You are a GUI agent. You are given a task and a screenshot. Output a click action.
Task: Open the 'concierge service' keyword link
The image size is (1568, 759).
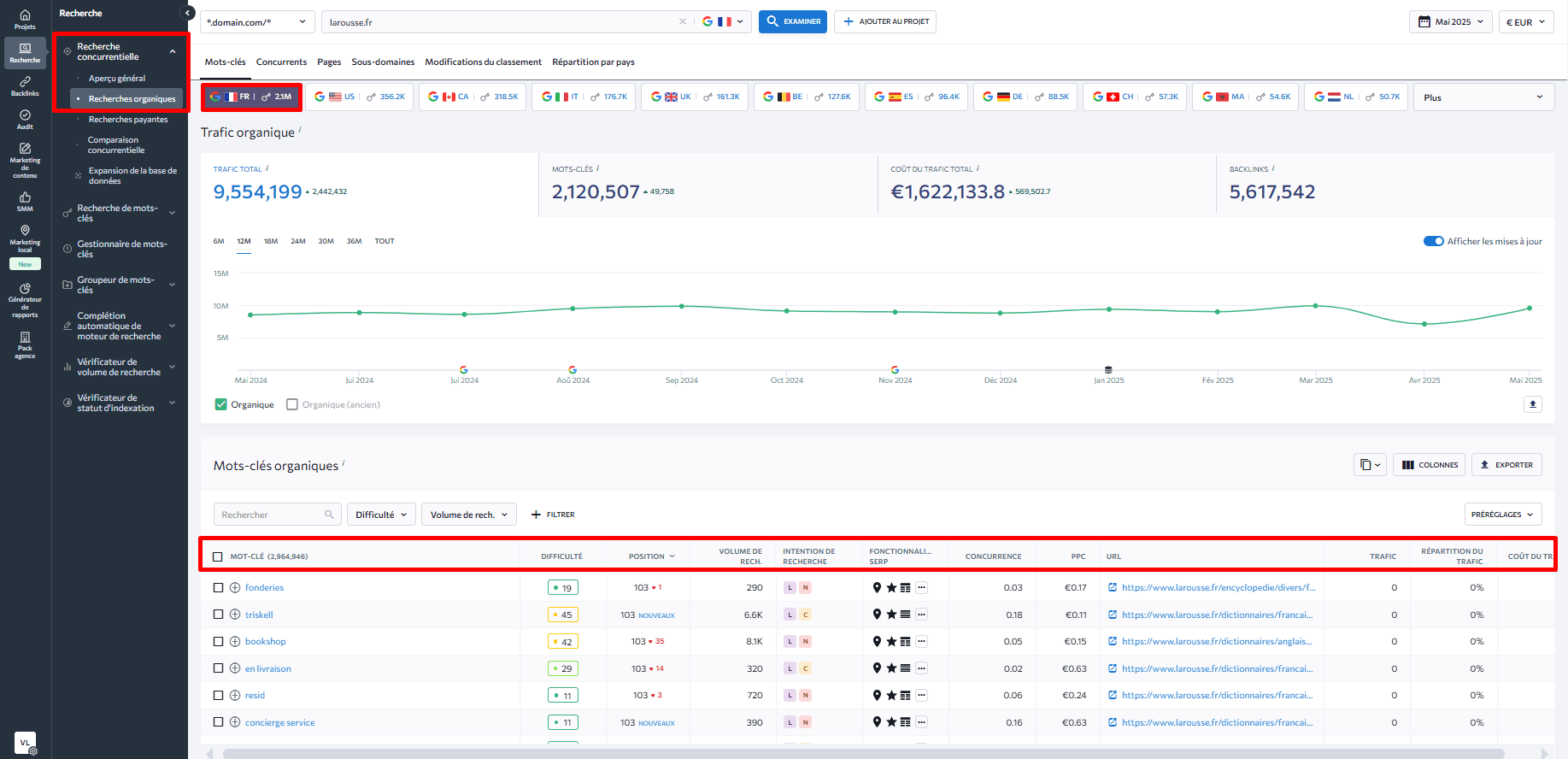279,722
